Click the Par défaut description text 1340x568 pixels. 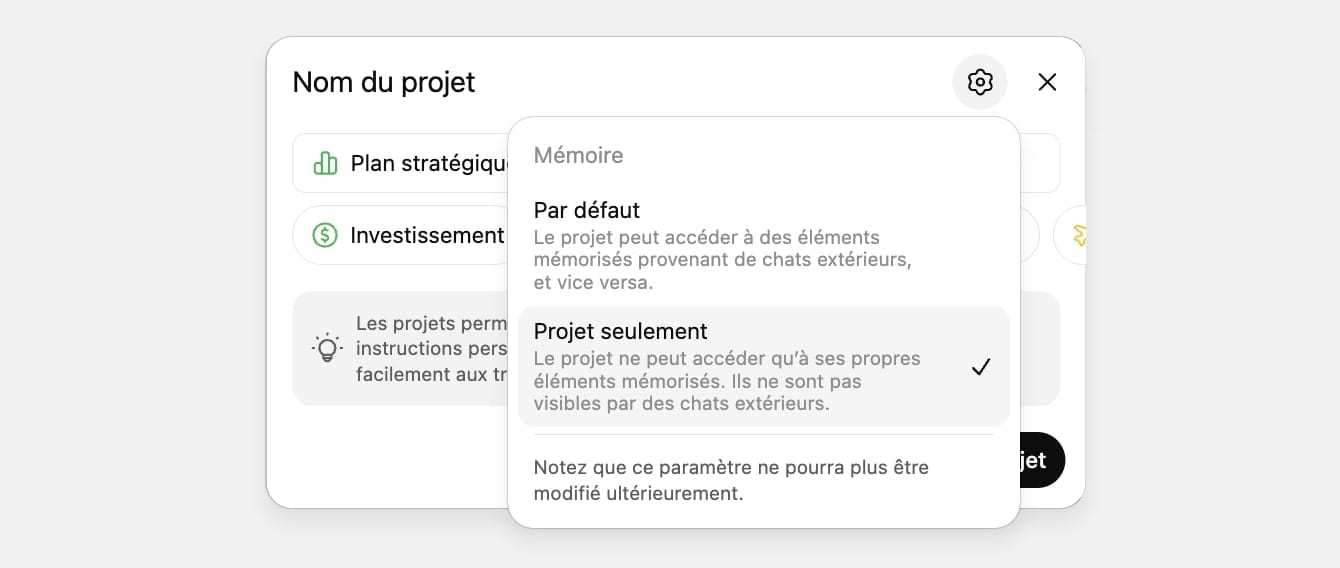pos(723,260)
